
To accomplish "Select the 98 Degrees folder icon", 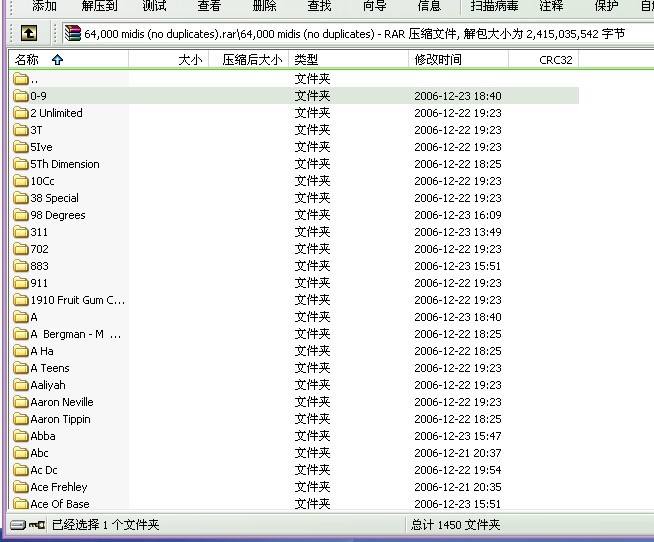I will pyautogui.click(x=20, y=215).
